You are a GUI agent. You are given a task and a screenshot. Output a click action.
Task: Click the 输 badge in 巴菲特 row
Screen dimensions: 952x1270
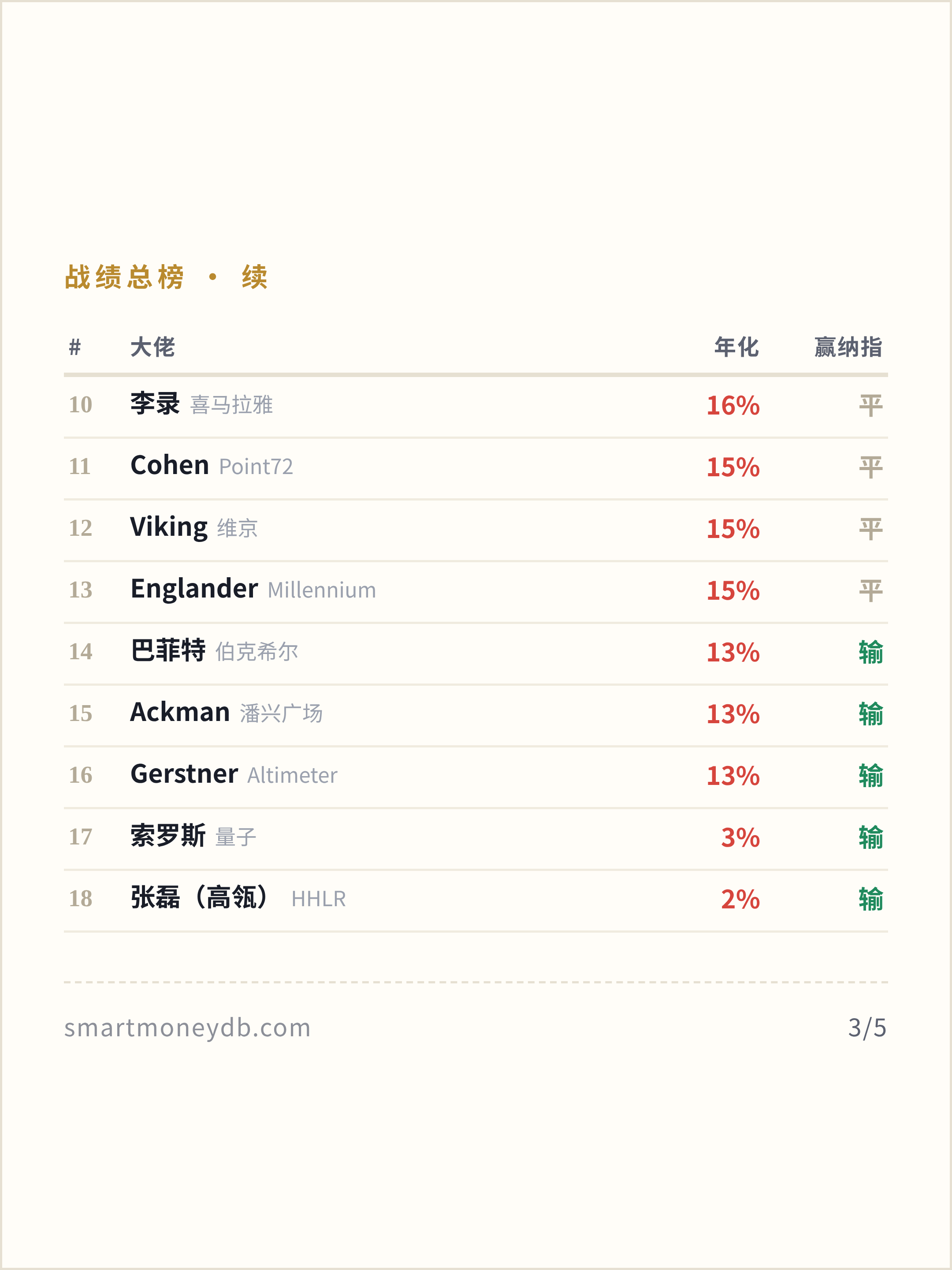pos(870,652)
